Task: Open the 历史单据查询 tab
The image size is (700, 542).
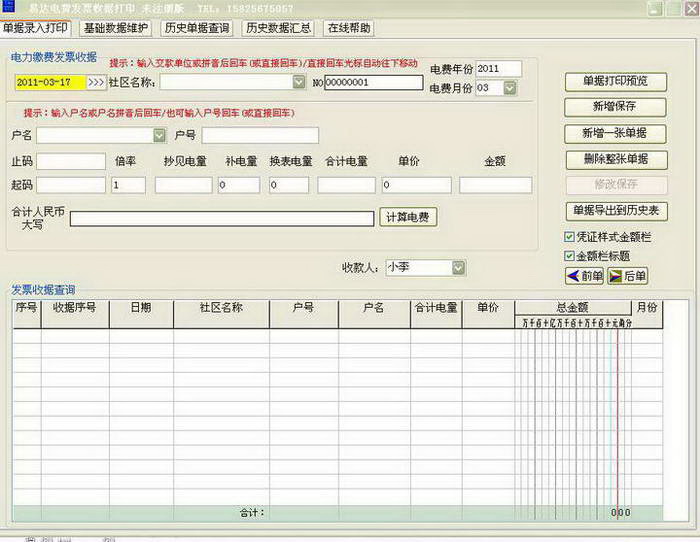Action: click(197, 27)
